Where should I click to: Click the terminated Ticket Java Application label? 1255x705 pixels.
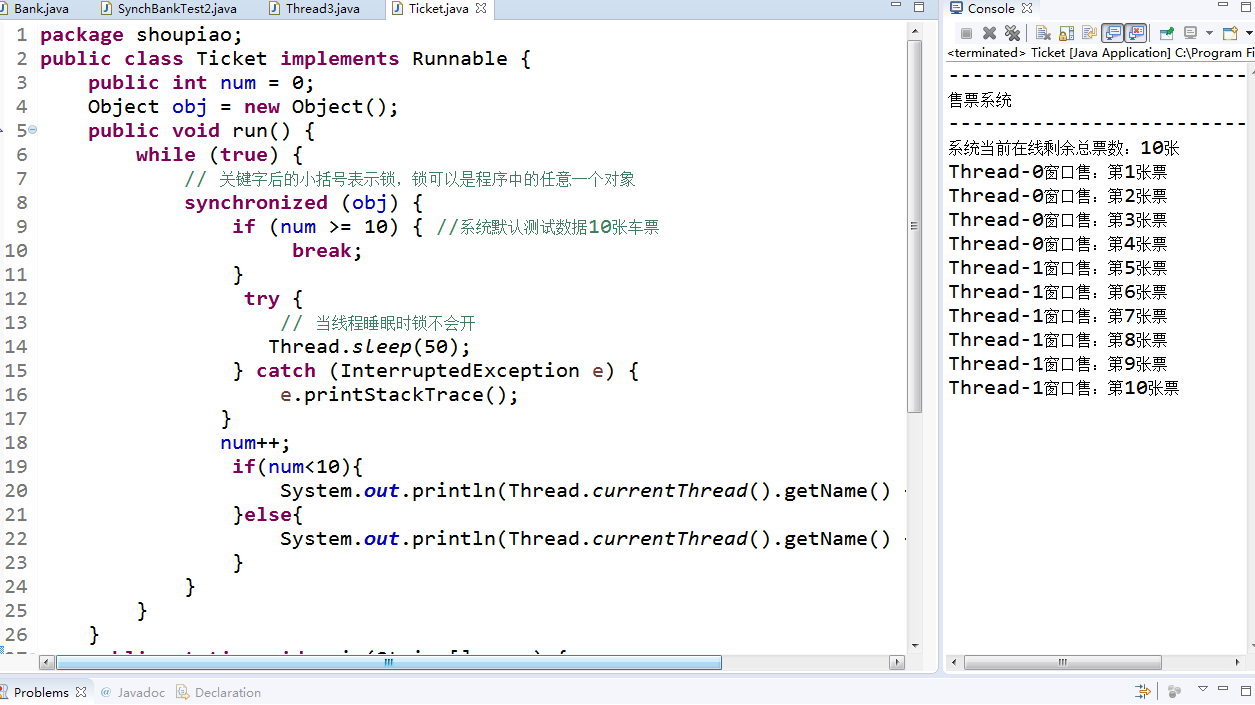[1100, 52]
